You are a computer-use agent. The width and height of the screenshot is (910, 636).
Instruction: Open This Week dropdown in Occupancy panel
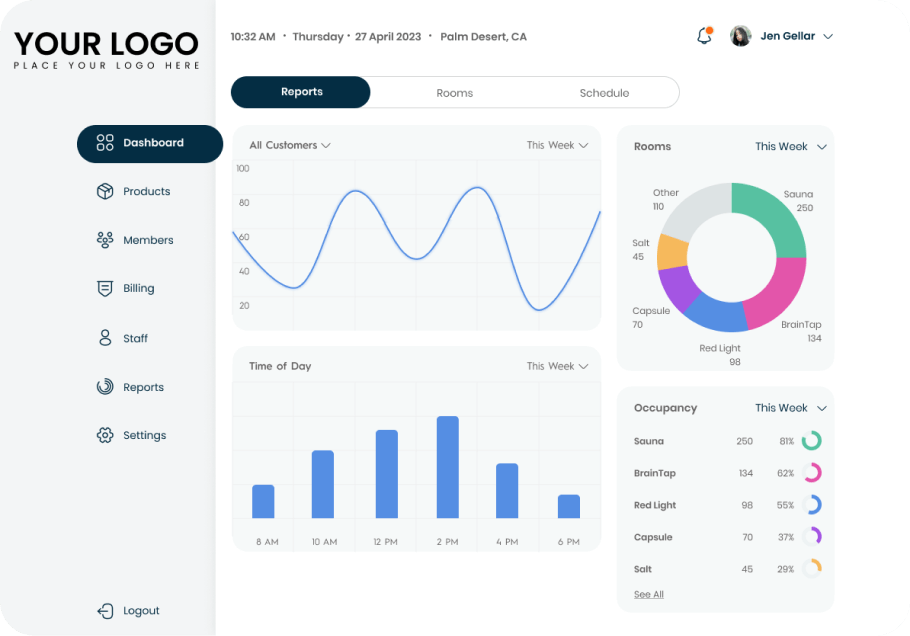(790, 408)
